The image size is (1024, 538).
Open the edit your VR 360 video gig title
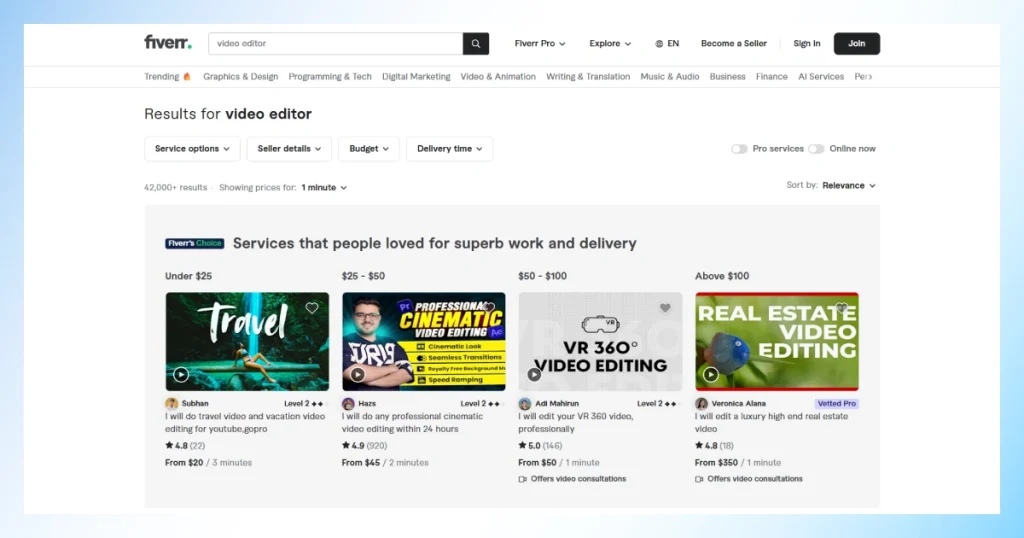[575, 422]
